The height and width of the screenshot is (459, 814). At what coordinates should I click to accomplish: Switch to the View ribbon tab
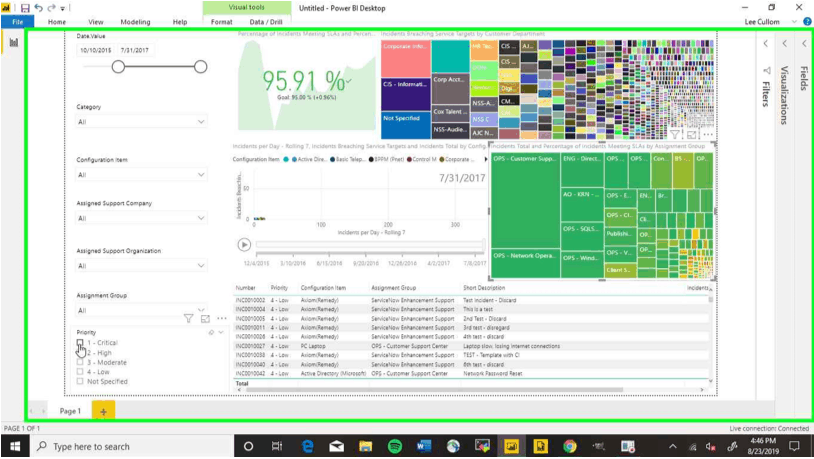[x=96, y=22]
